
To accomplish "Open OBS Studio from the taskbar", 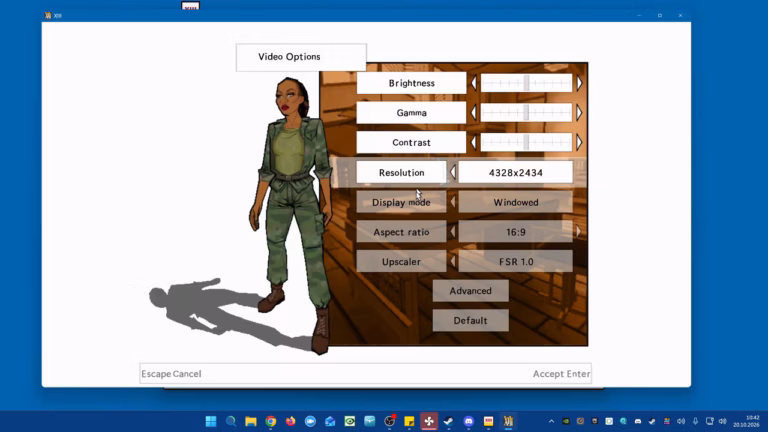I will tap(389, 421).
